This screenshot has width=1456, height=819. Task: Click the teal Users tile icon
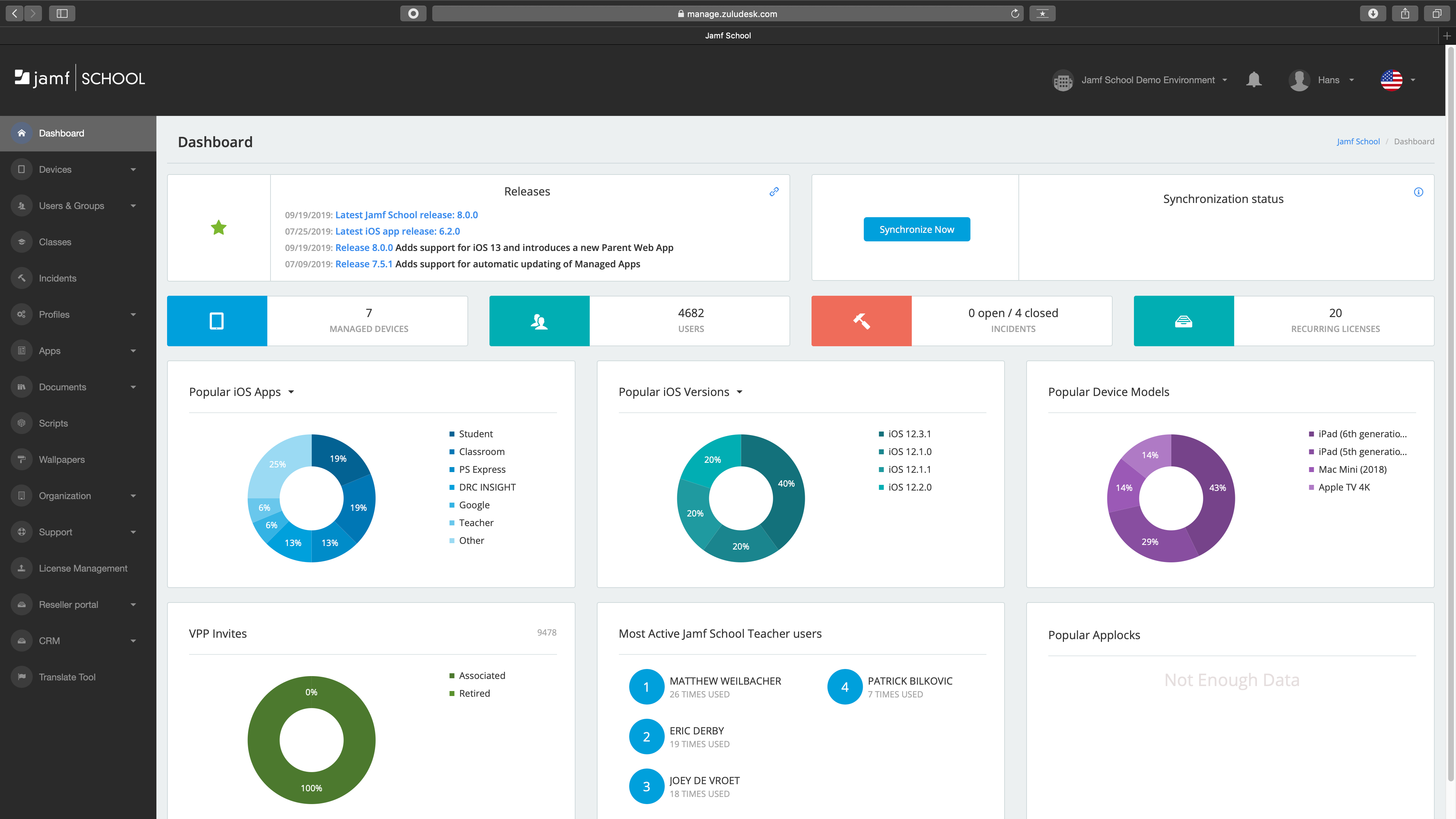pos(539,321)
